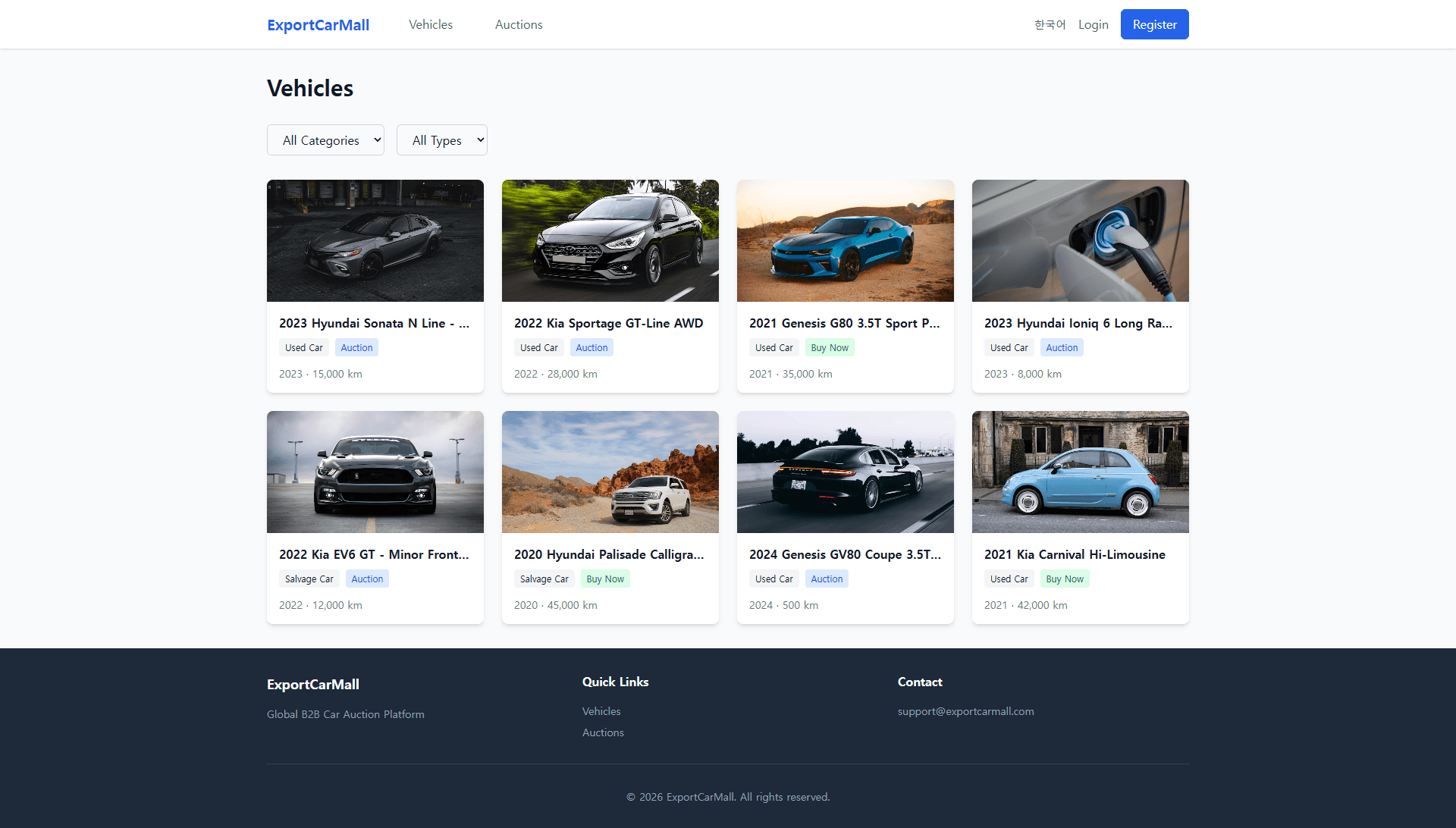Open the Kia Sportage GT-Line AWD image
This screenshot has height=828, width=1456.
coord(610,240)
